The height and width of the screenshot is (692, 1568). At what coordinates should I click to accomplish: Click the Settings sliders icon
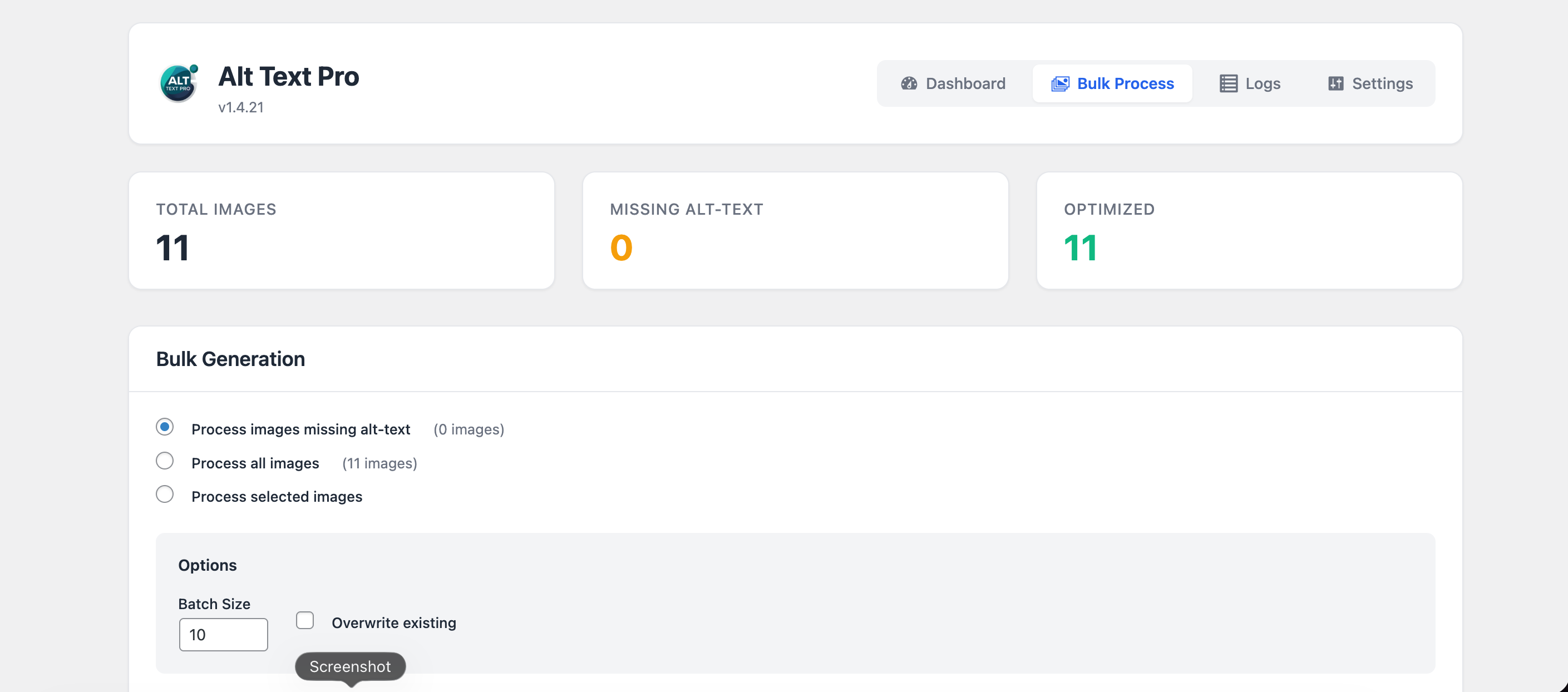[1335, 83]
